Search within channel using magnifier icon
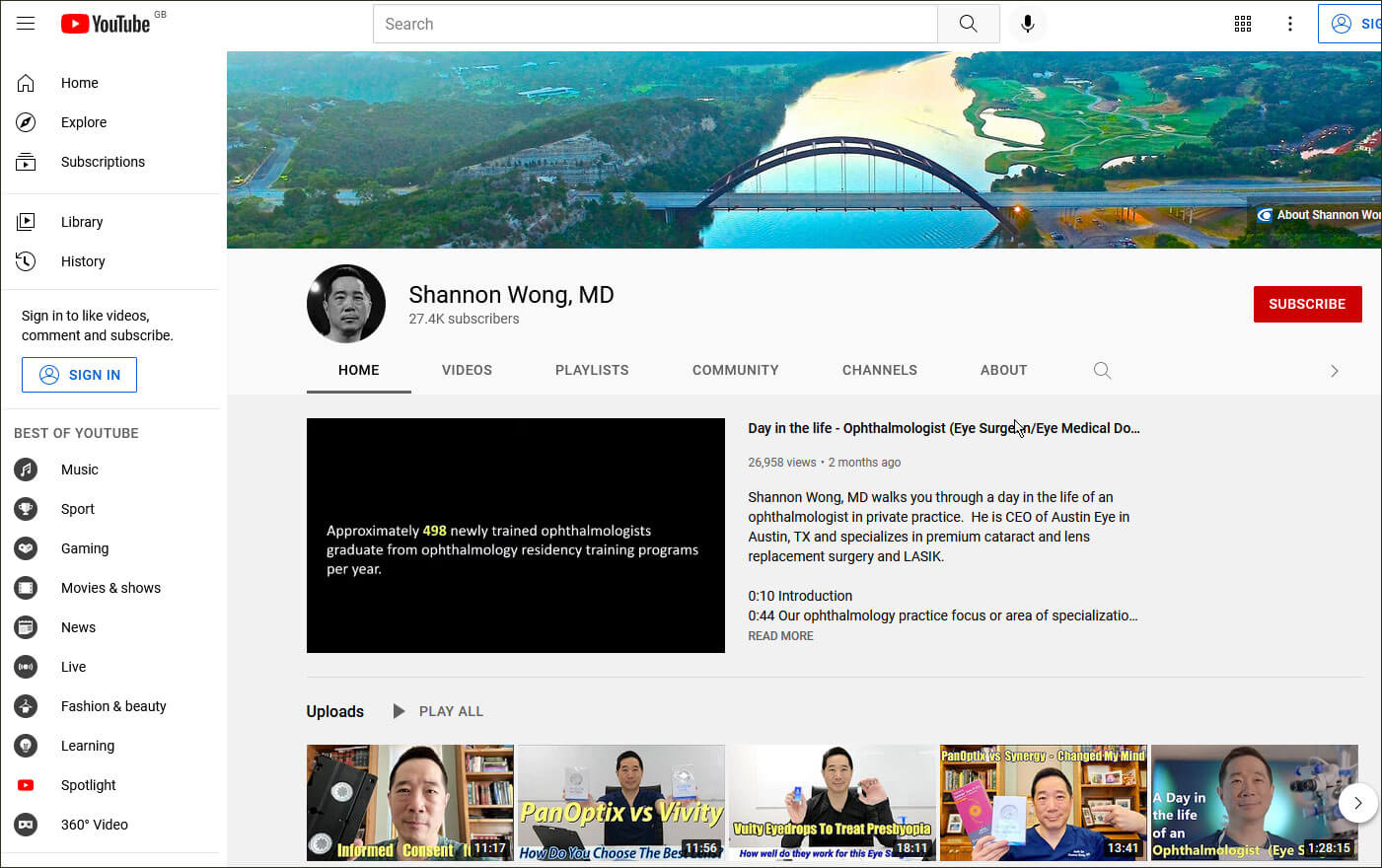Screen dimensions: 1382x868 tap(1102, 371)
